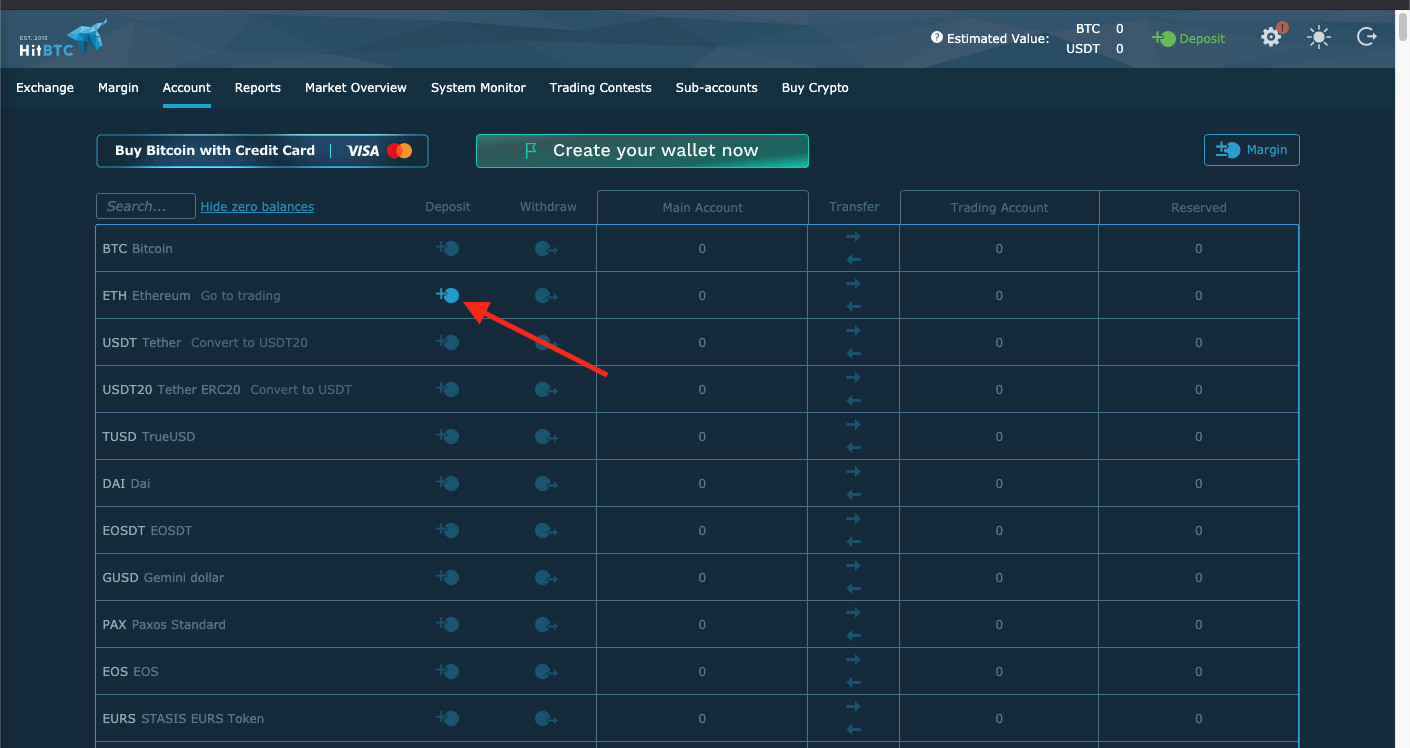Click the Main Account column header
Image resolution: width=1410 pixels, height=748 pixels.
tap(703, 208)
